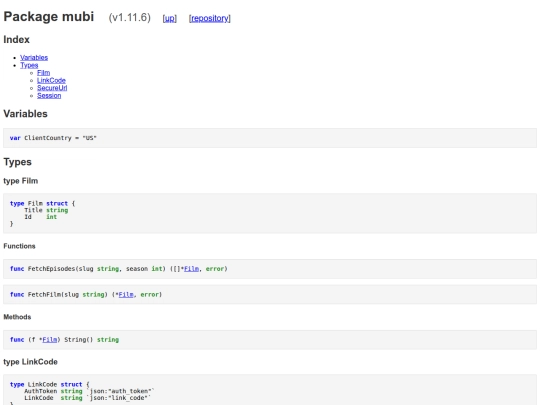Click the v1.11.6 version label
540x405 pixels.
click(129, 18)
